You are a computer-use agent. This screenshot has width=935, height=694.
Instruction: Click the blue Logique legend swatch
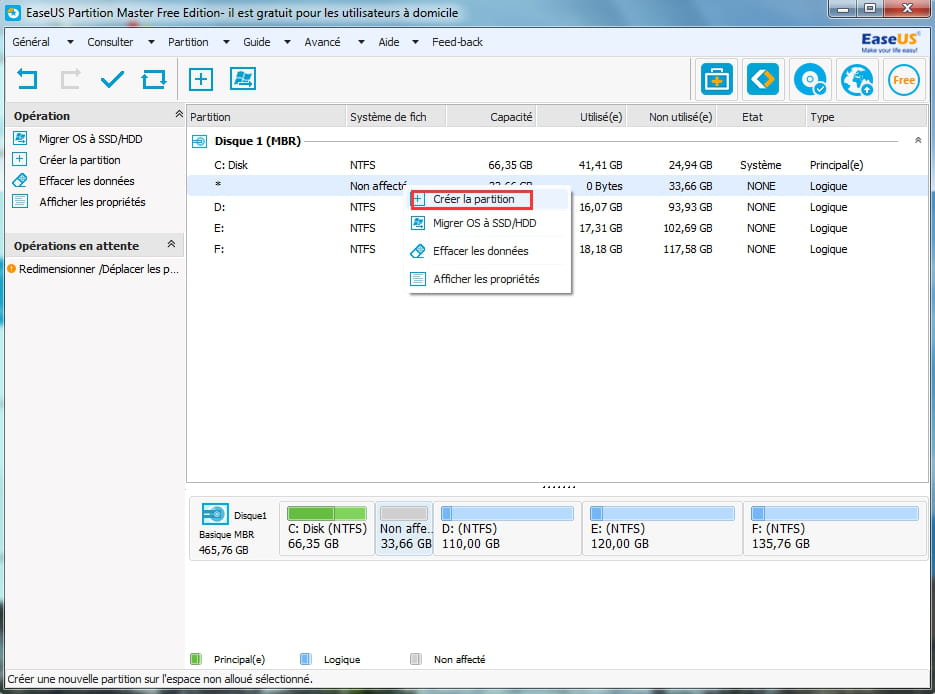point(305,659)
